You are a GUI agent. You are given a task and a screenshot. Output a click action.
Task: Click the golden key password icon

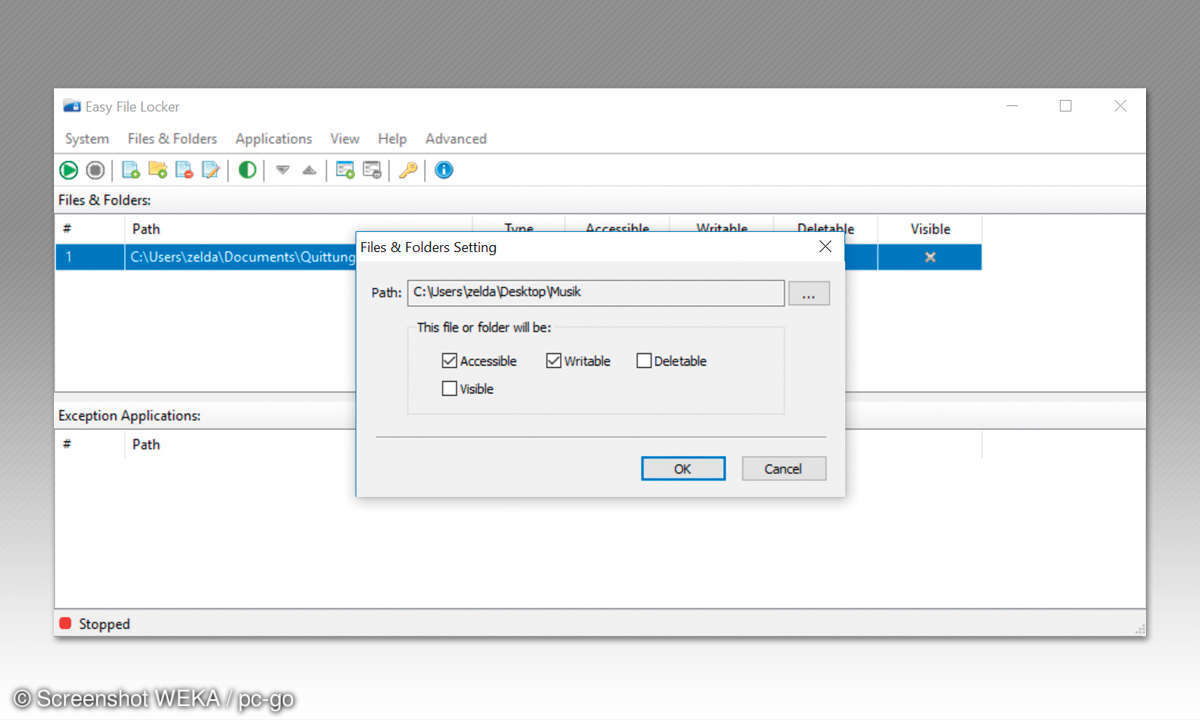[x=408, y=170]
